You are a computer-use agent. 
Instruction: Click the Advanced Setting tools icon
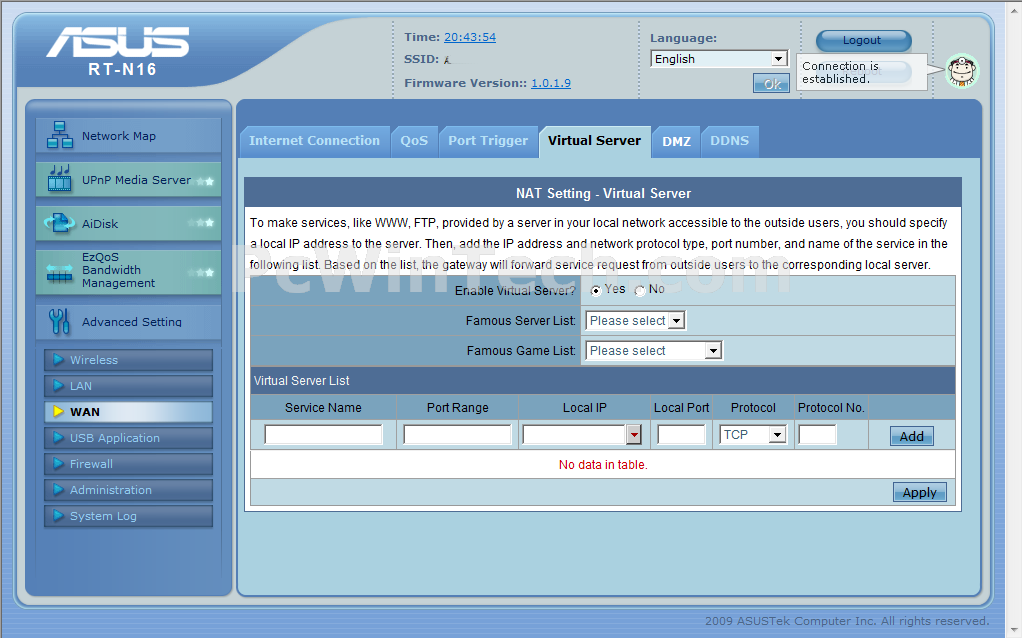click(60, 321)
